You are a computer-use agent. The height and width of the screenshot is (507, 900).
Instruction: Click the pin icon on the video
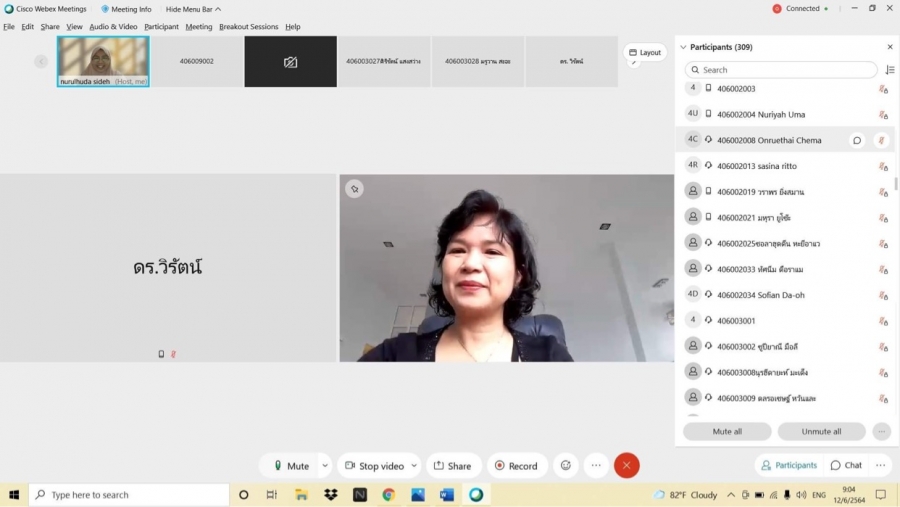pyautogui.click(x=354, y=188)
